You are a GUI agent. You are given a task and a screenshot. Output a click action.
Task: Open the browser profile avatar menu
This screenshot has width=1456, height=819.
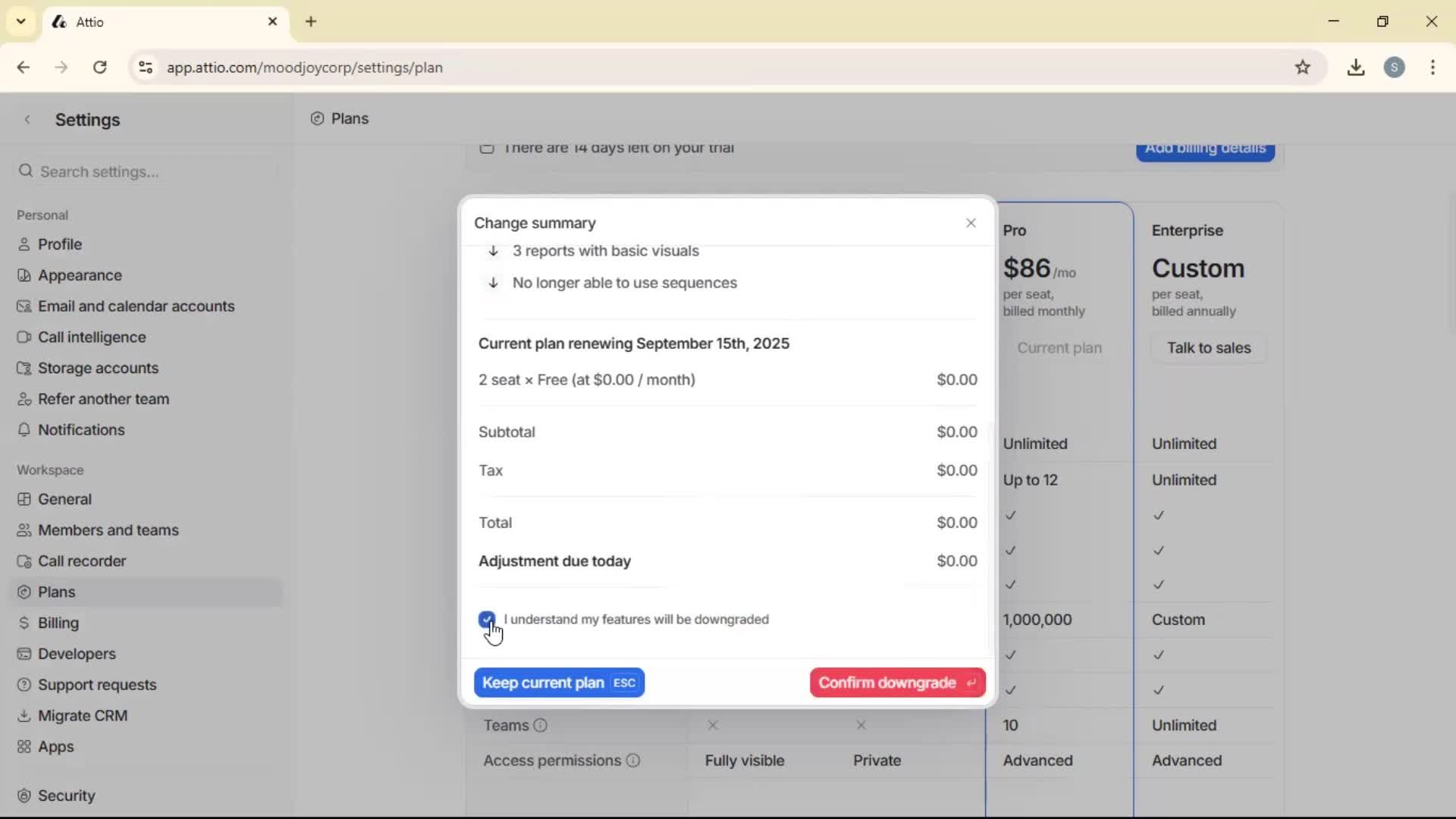(x=1396, y=67)
